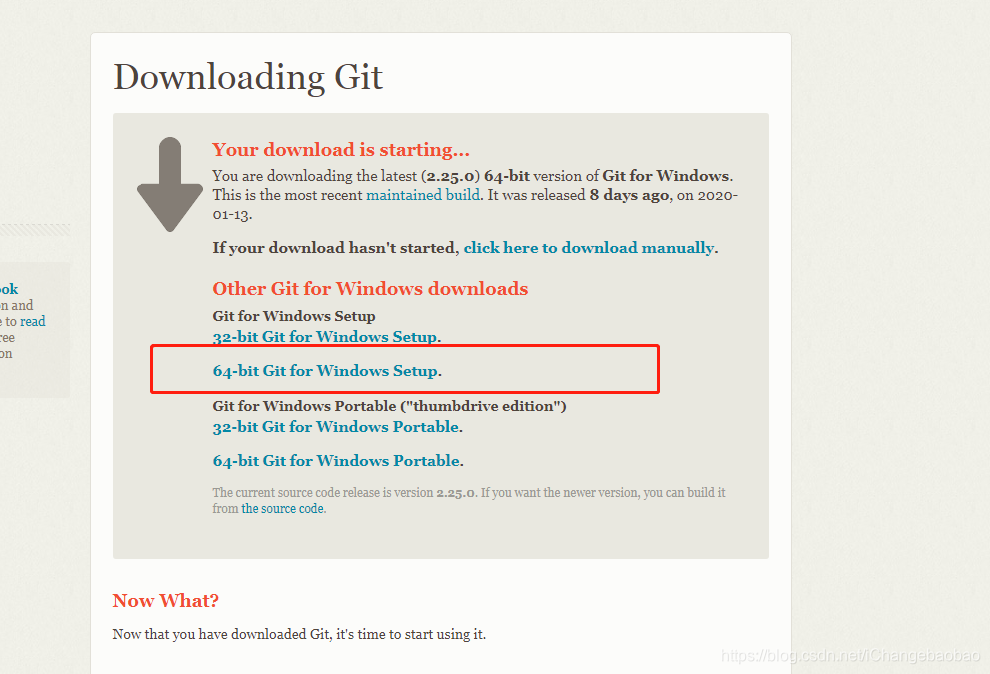Click the 'Now What?' section heading
Screen dimensions: 990x674
[165, 600]
